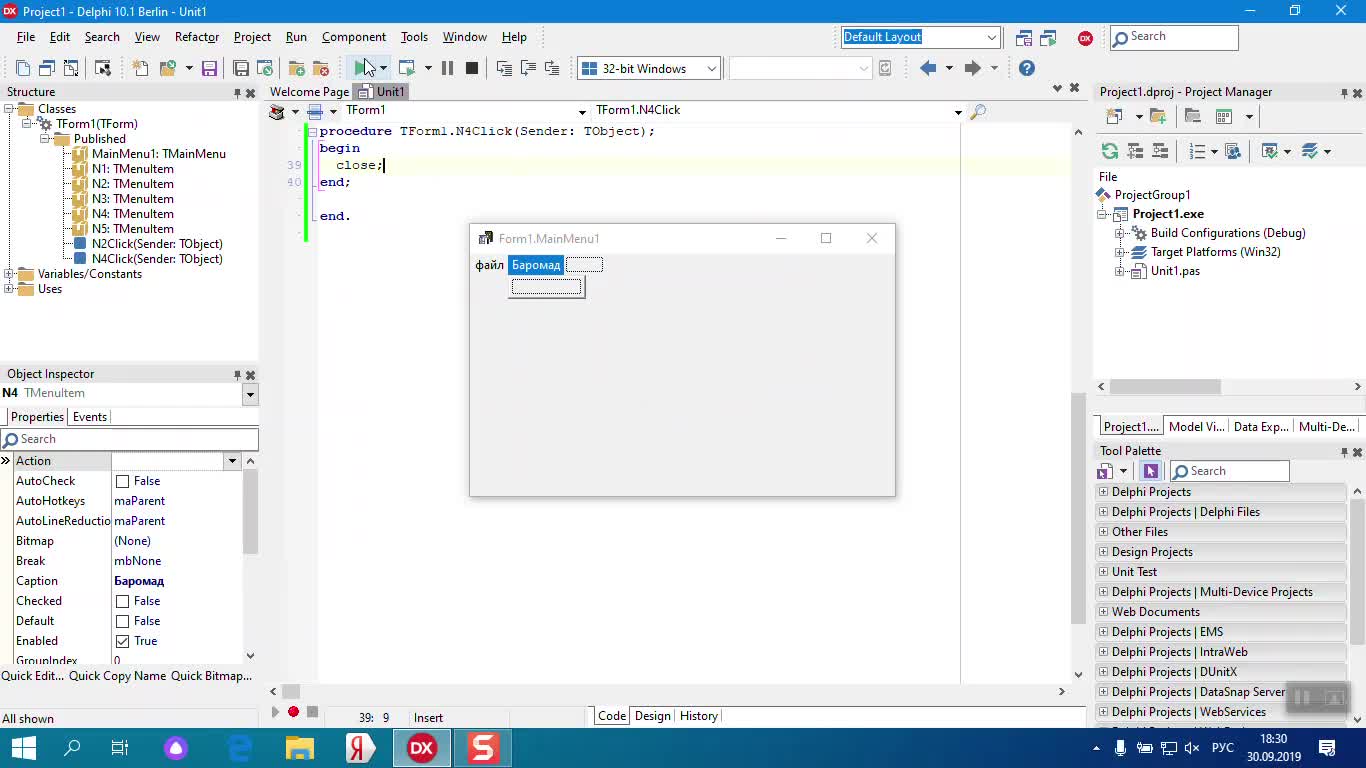Click the Tool Palette search field
The image size is (1366, 768).
point(1230,471)
